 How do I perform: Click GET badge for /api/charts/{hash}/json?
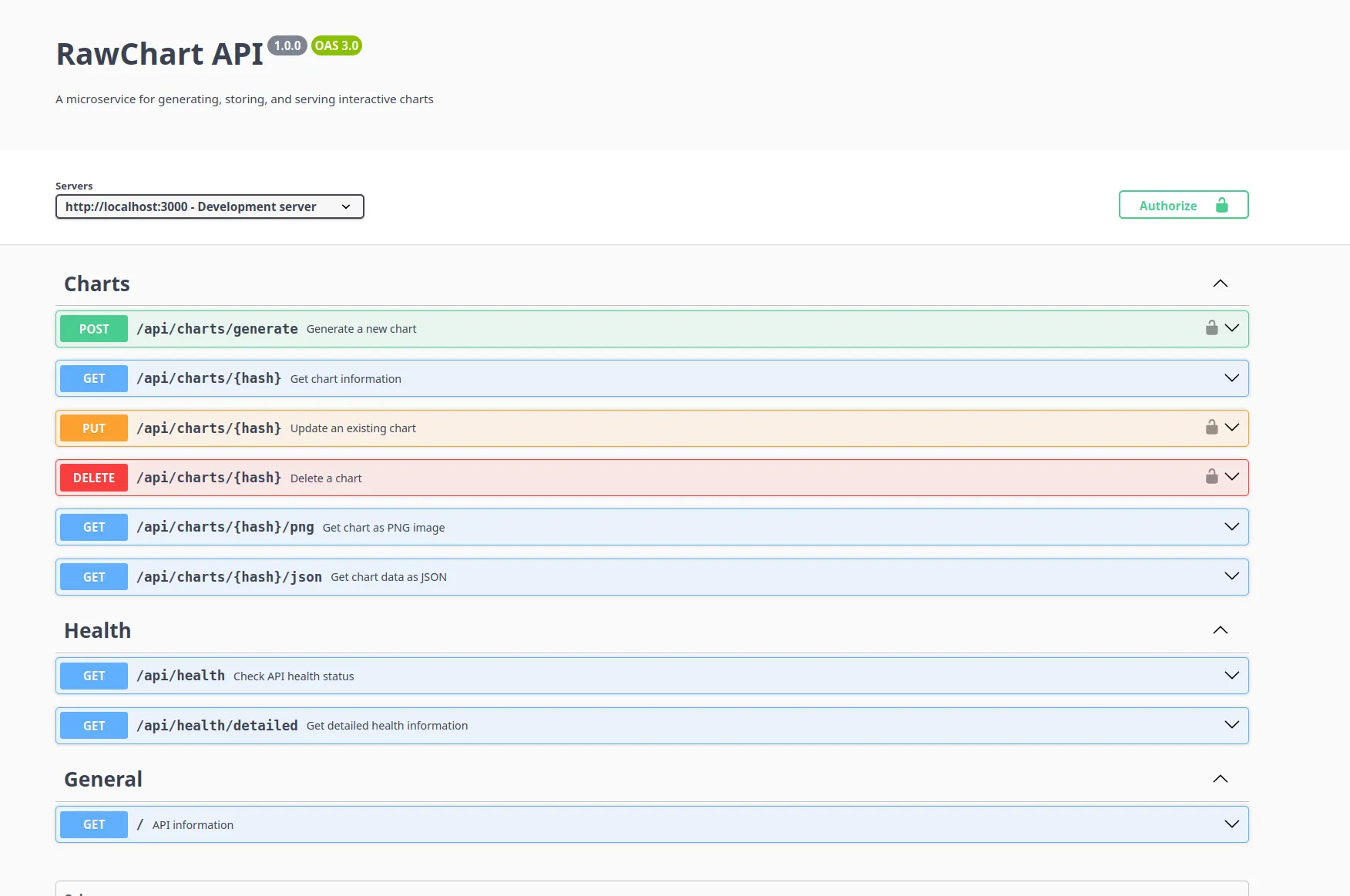click(x=94, y=577)
